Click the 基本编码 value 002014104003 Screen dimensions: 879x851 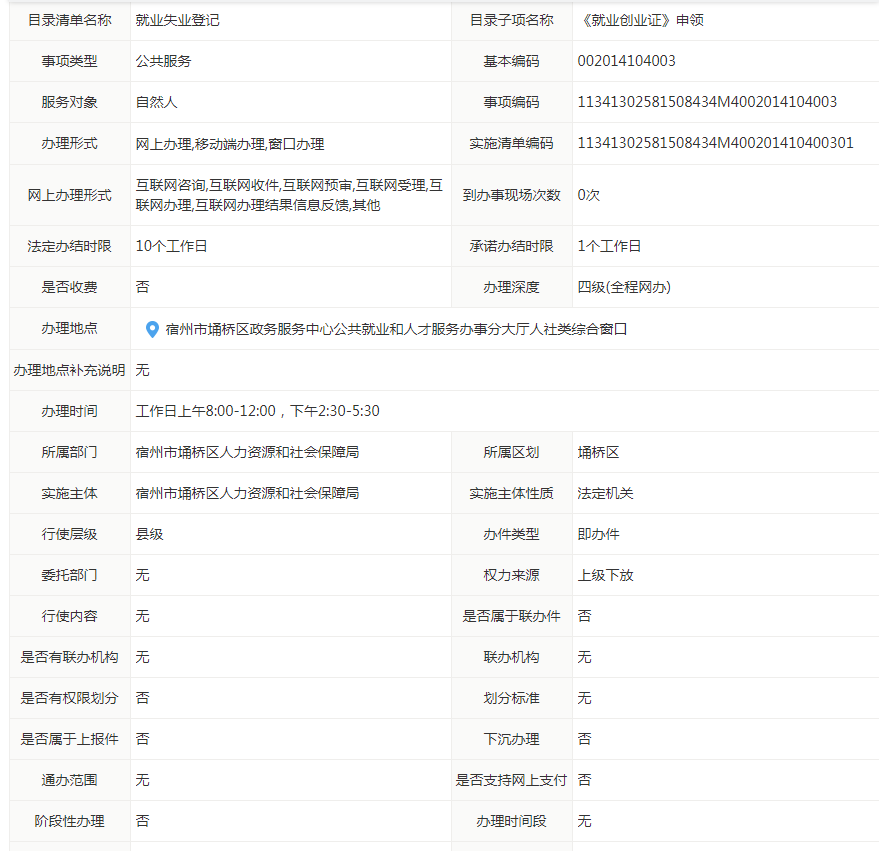point(626,61)
